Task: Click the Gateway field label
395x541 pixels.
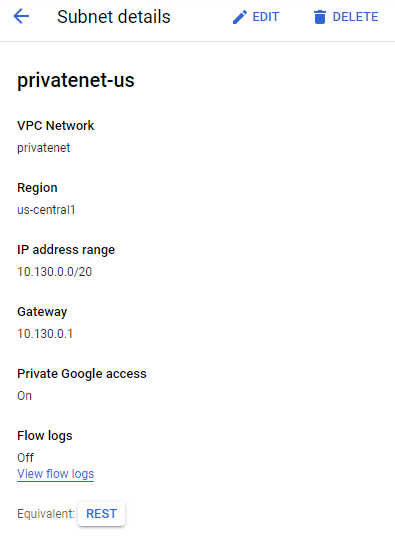Action: (x=42, y=312)
